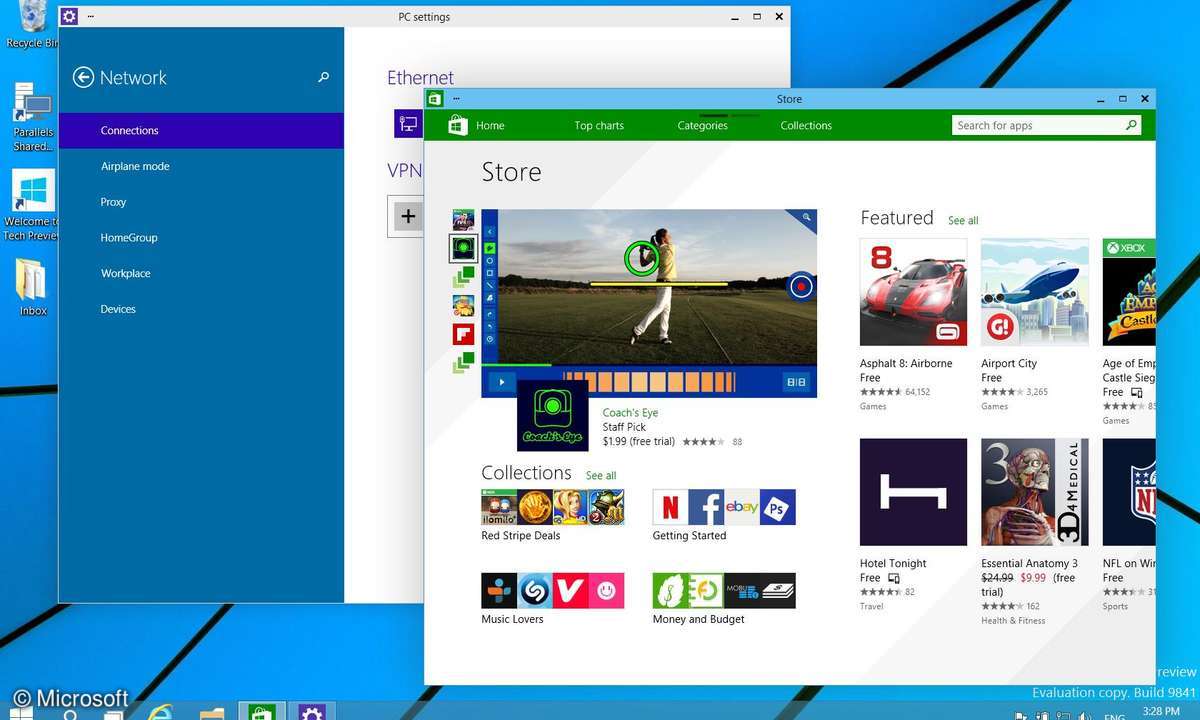This screenshot has height=720, width=1200.
Task: Open Top charts in Store
Action: [599, 125]
